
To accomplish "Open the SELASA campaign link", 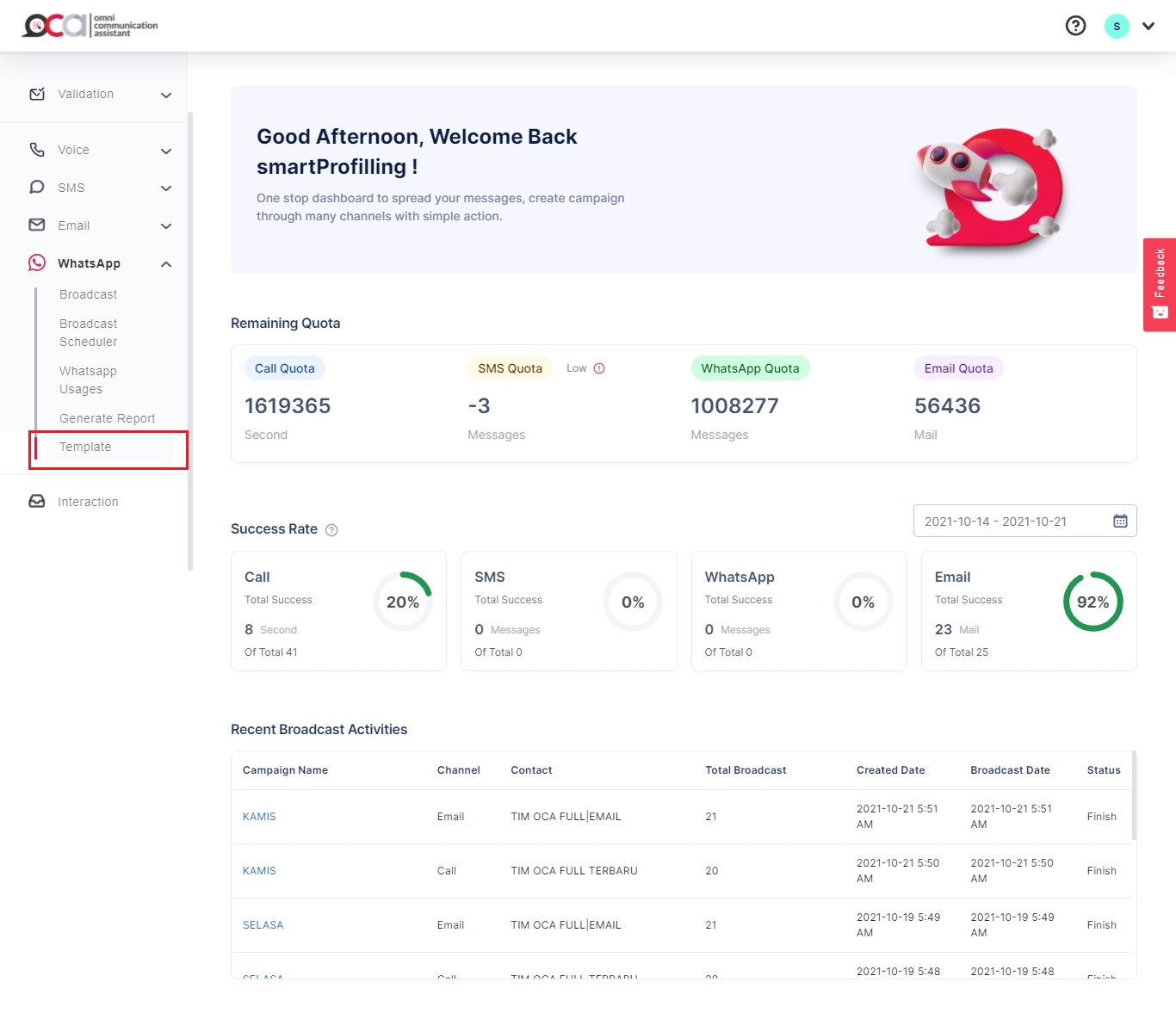I will 263,925.
